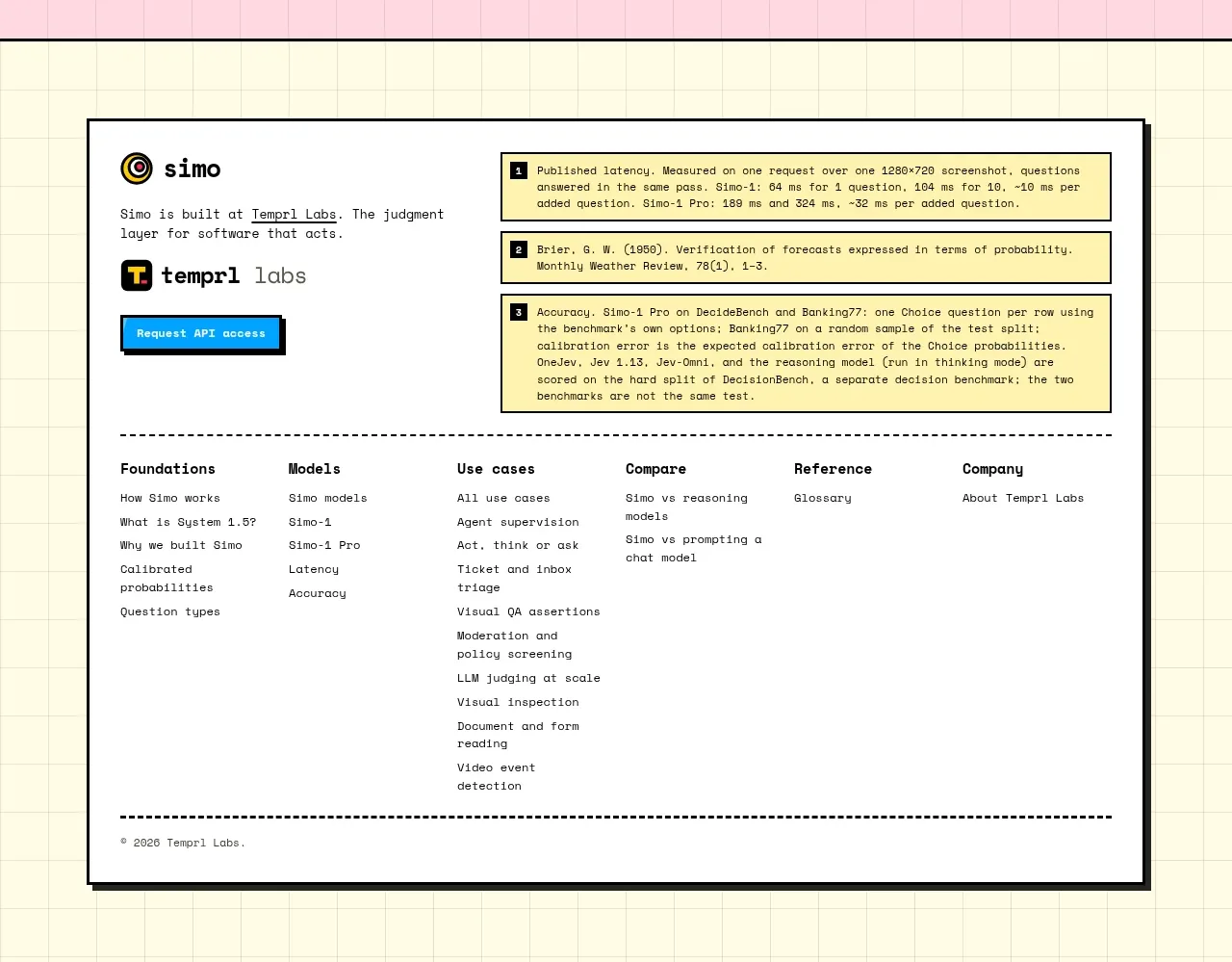Click the © 2026 Temprl Labs copyright text

pos(183,843)
